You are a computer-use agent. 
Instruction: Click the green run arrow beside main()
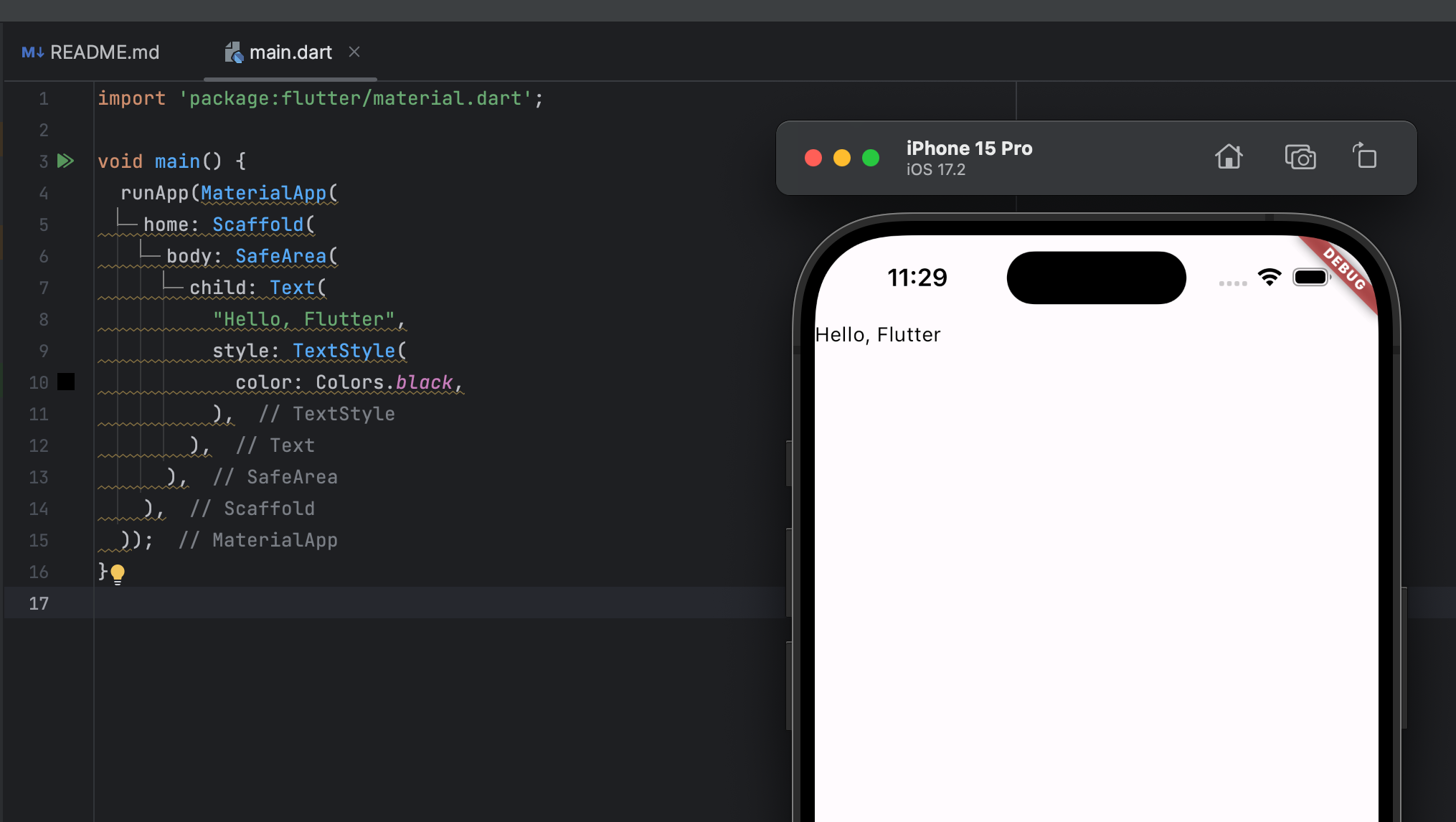[65, 161]
